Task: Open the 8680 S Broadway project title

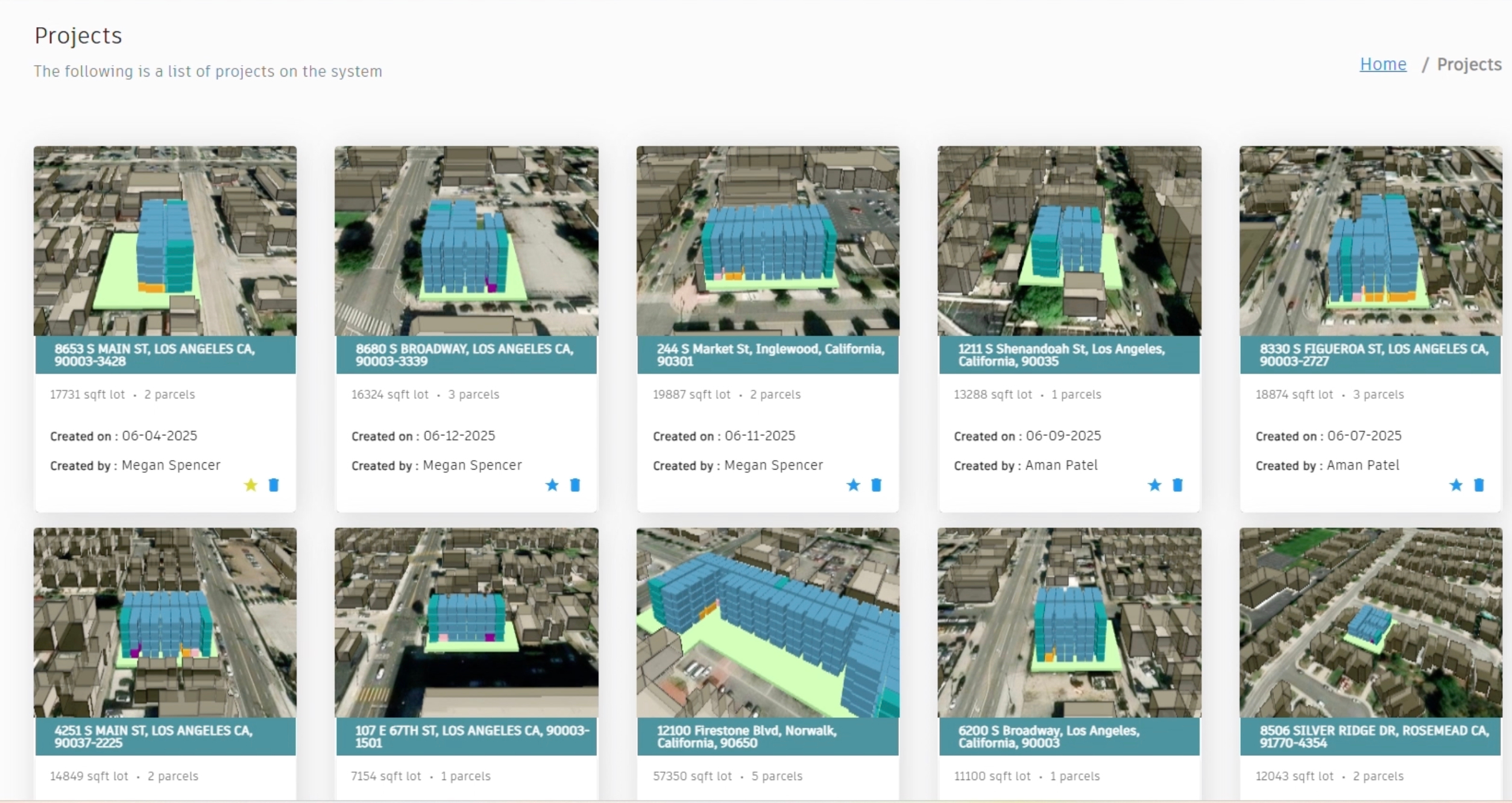Action: point(465,355)
